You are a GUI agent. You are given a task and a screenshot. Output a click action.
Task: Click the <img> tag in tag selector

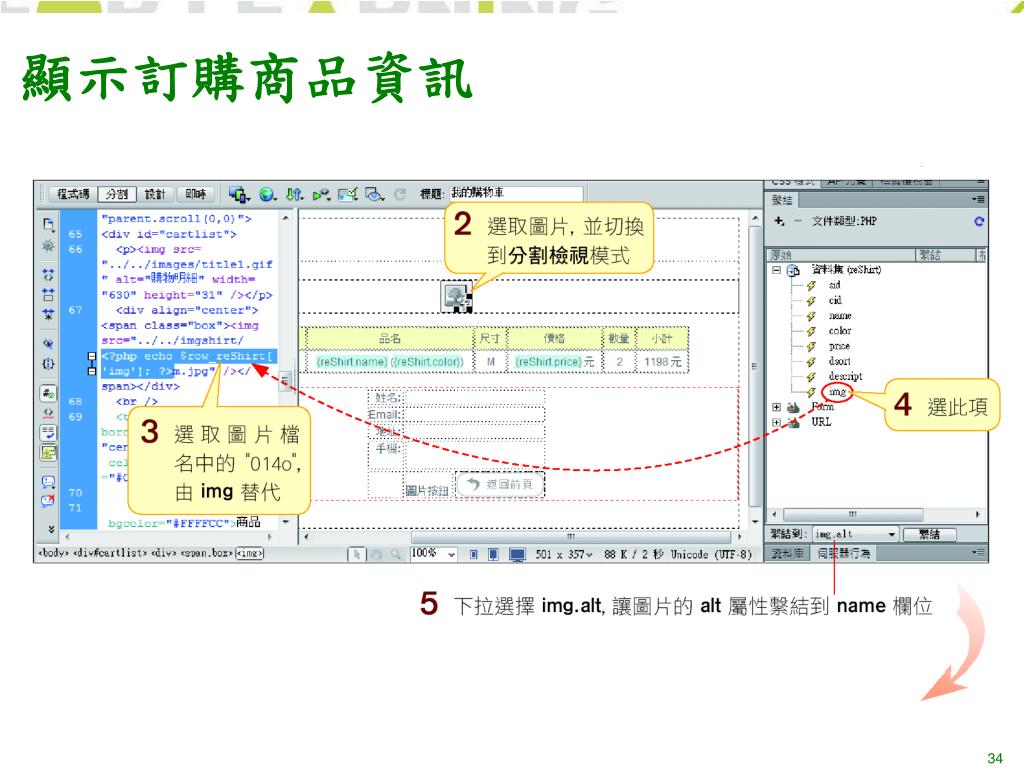[249, 554]
